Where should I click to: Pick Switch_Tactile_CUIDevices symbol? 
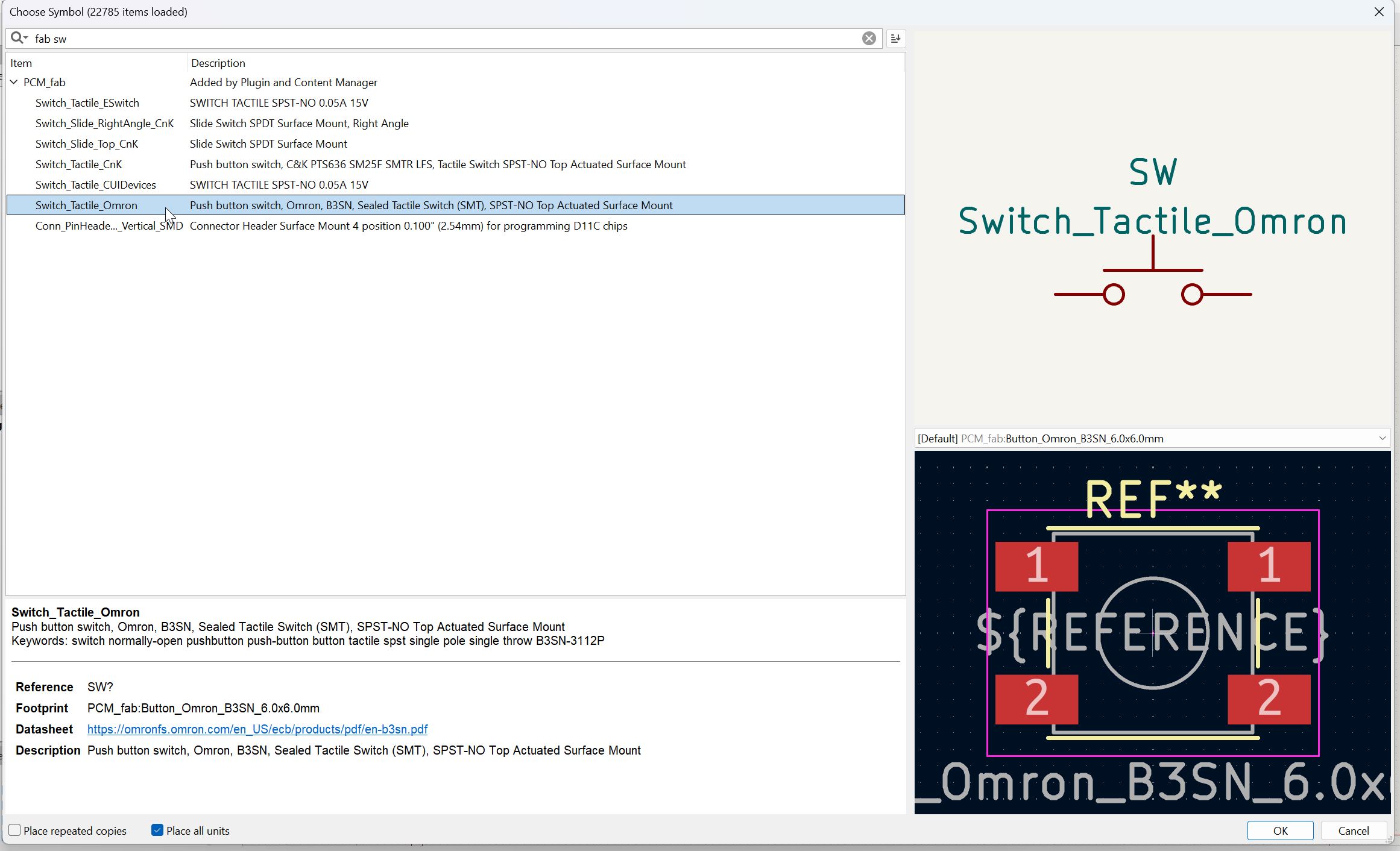pos(95,184)
